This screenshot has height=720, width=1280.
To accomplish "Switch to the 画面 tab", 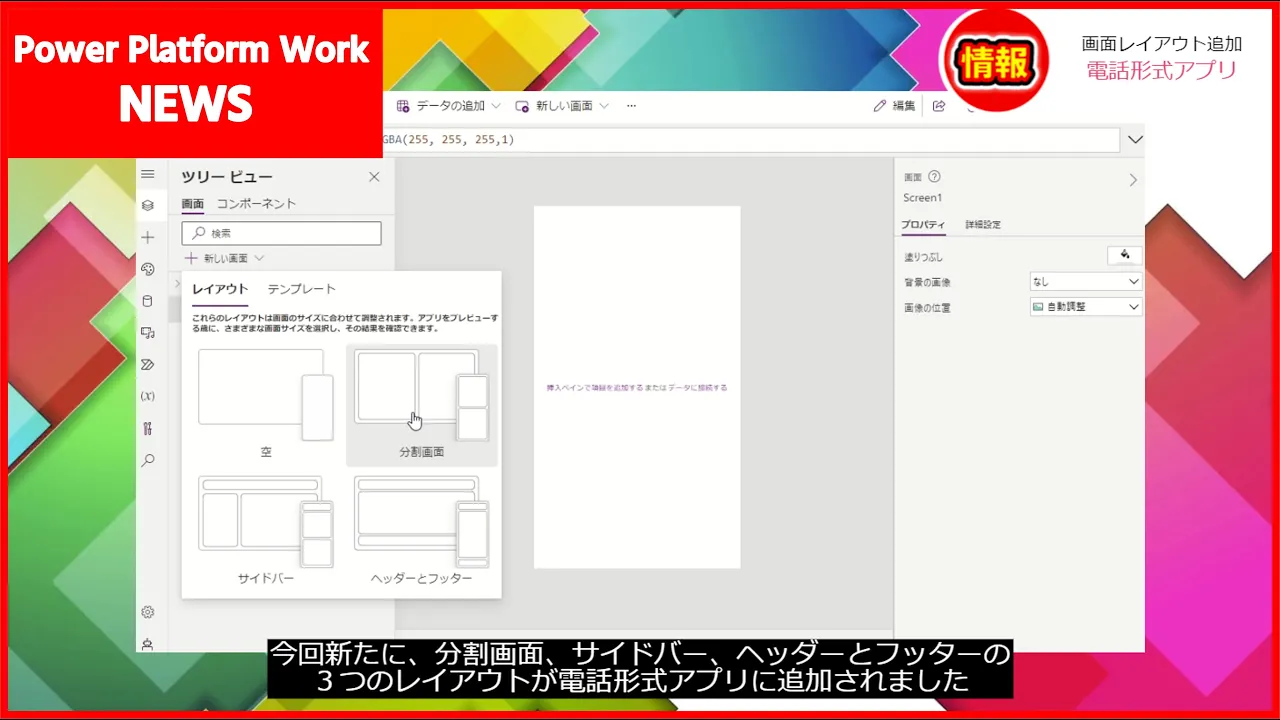I will (x=192, y=204).
